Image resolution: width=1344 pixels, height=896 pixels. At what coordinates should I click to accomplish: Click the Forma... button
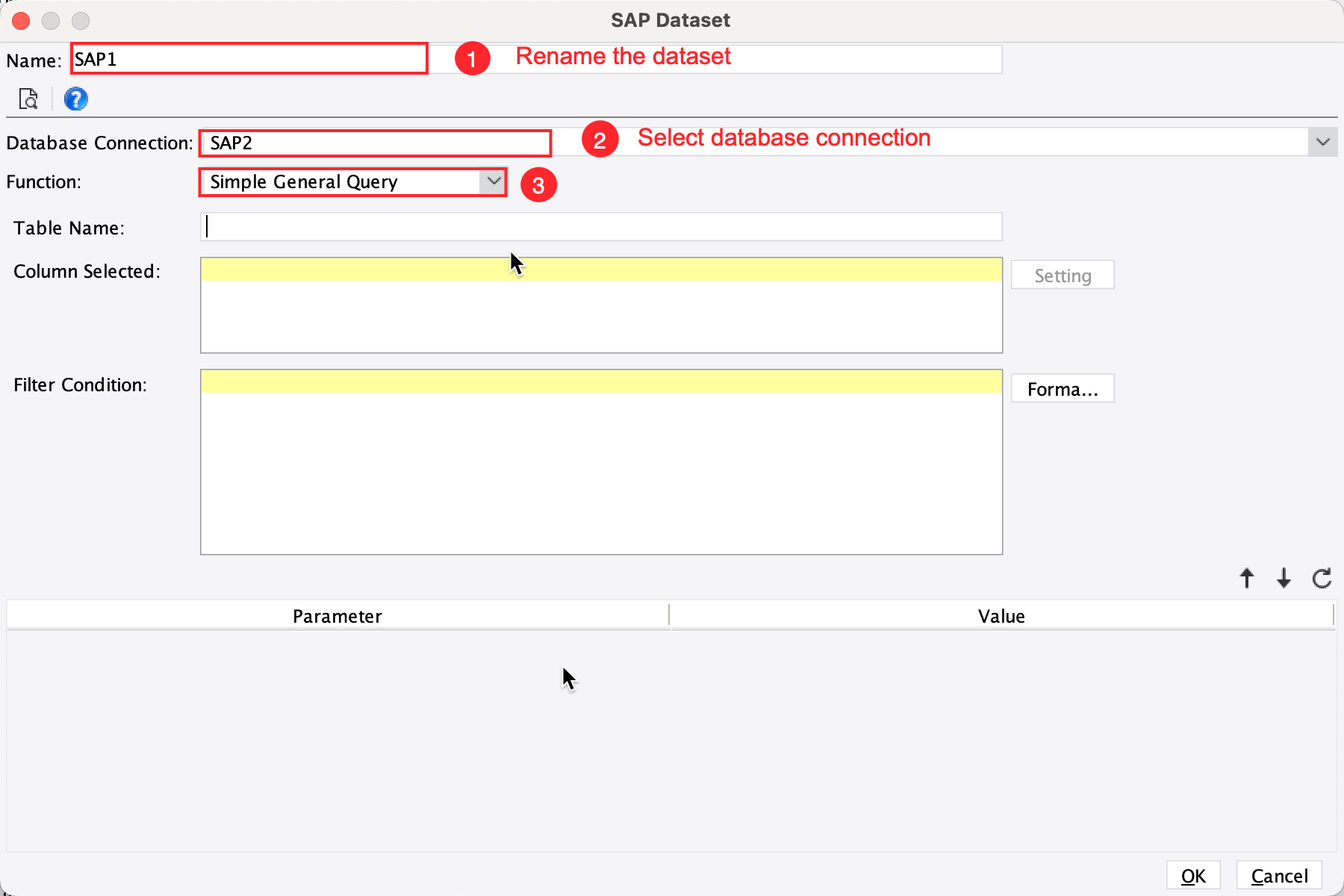pyautogui.click(x=1063, y=389)
